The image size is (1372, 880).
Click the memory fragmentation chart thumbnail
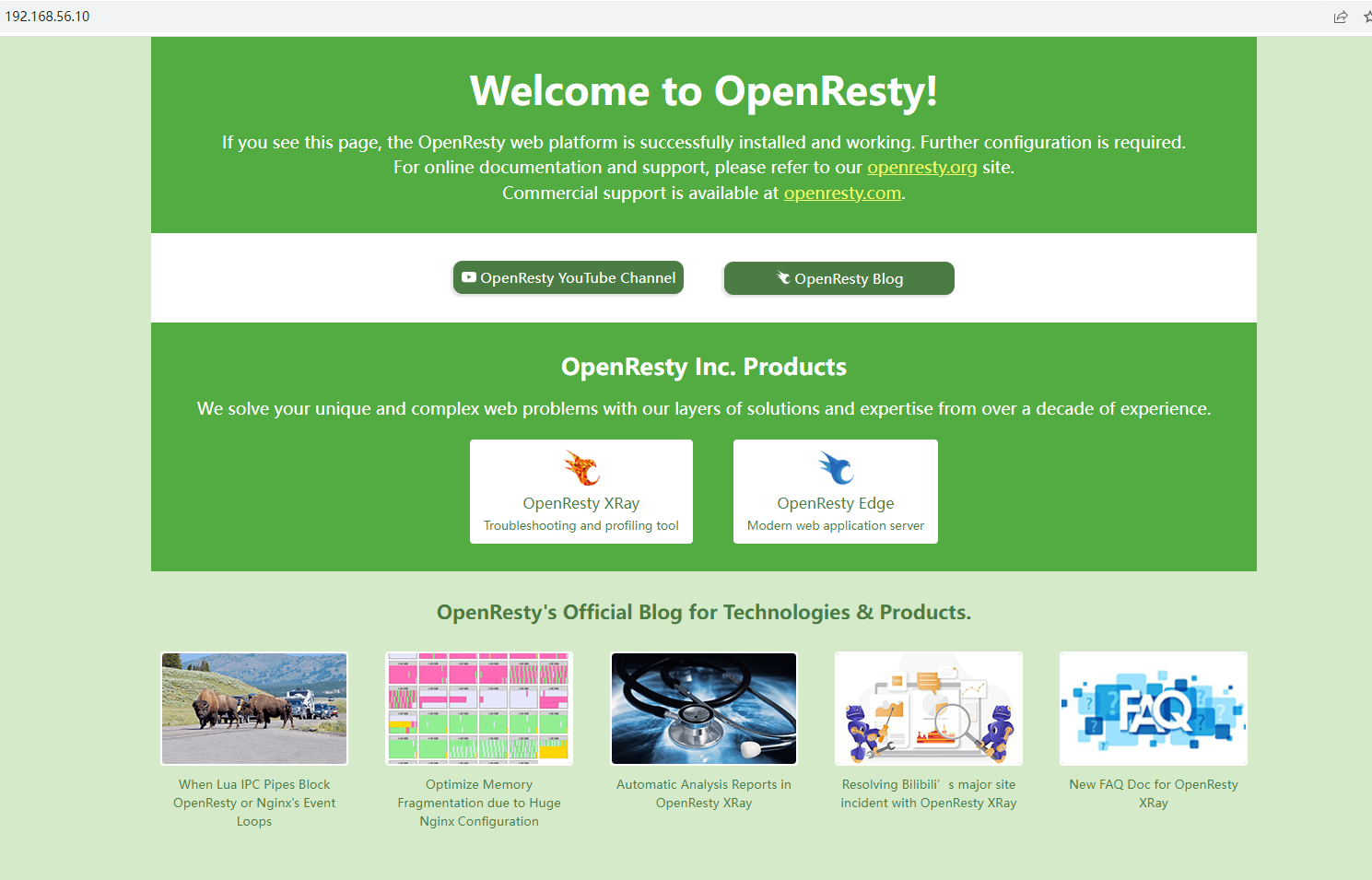click(478, 708)
